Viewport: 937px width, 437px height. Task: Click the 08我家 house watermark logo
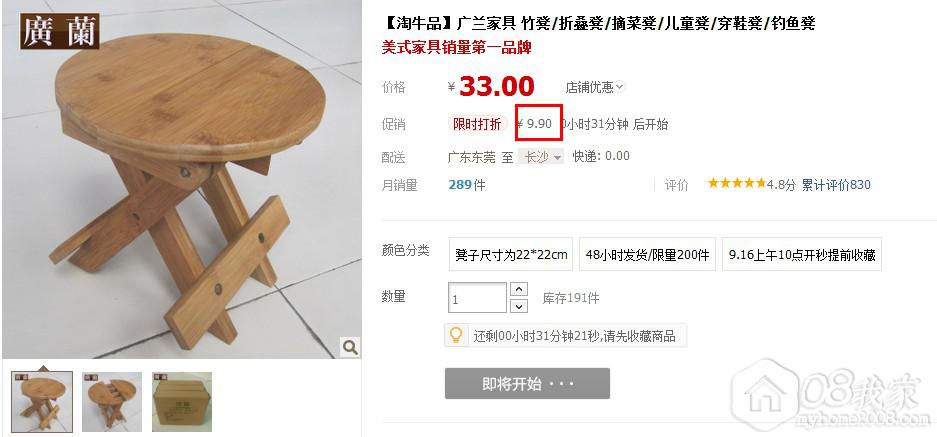(831, 394)
